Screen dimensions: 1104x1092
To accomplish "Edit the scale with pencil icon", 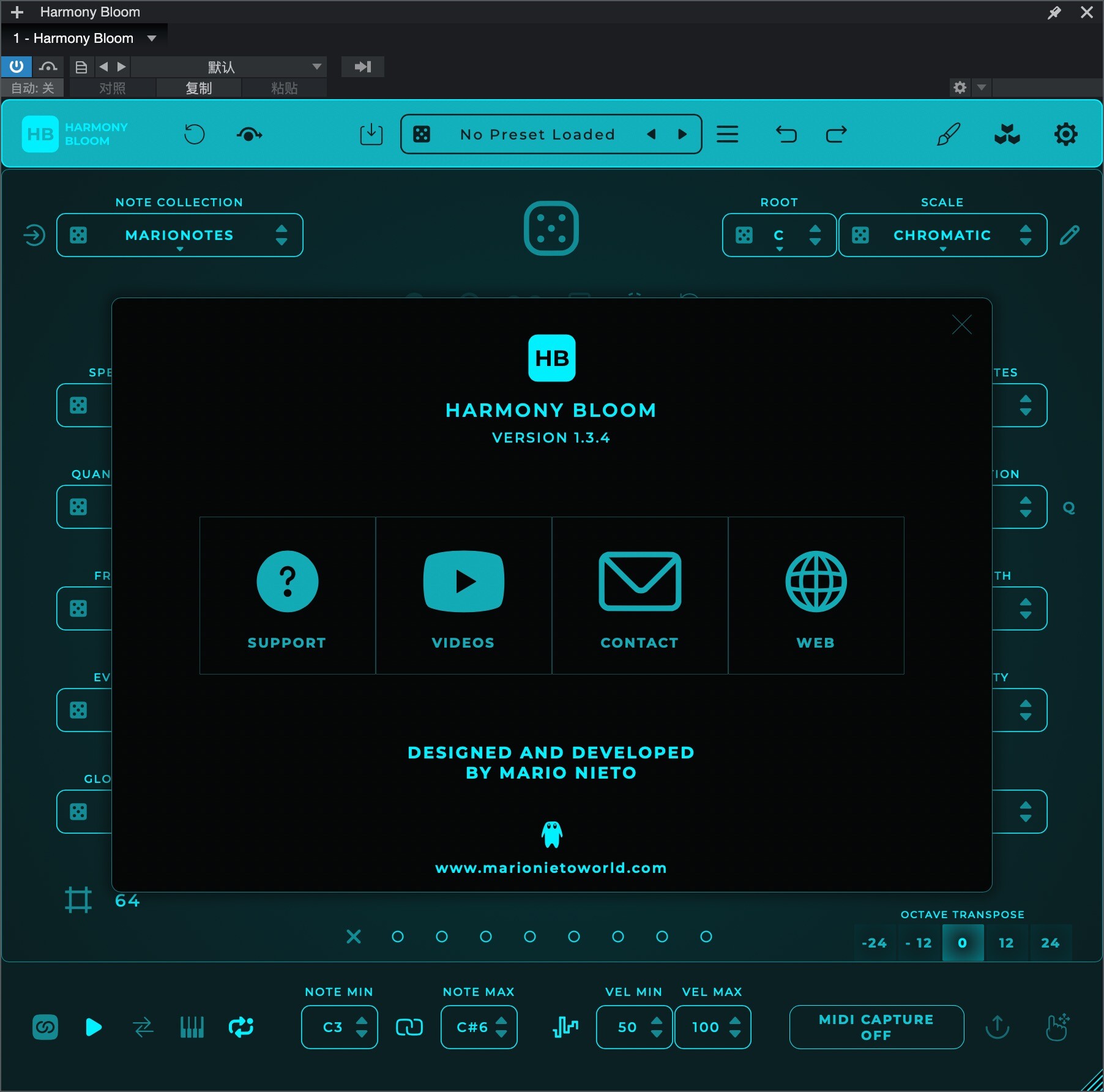I will [1069, 235].
